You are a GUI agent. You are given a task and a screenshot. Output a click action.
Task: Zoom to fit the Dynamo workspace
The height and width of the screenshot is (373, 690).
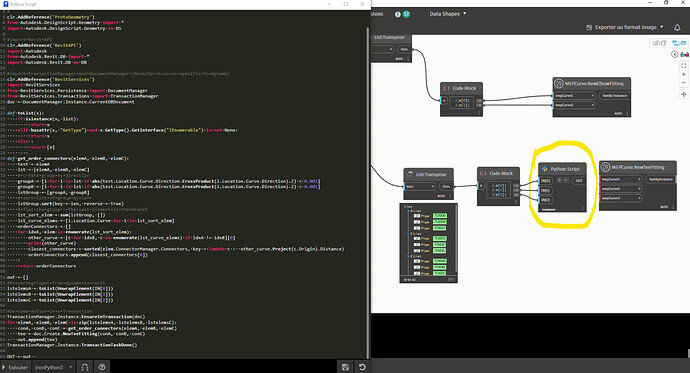tap(683, 66)
